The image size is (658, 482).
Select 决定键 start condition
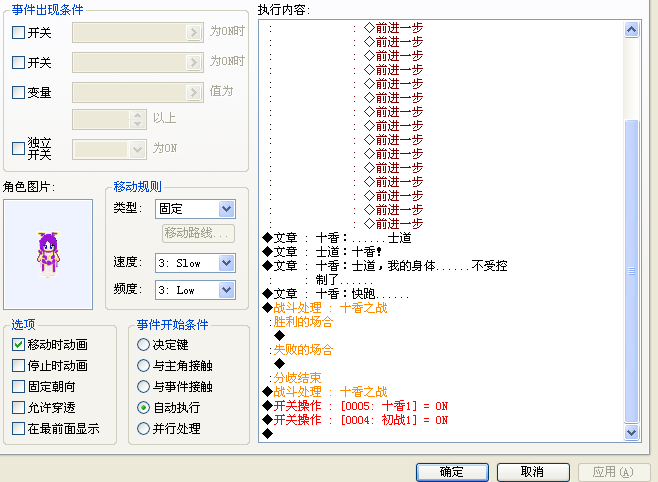point(144,344)
